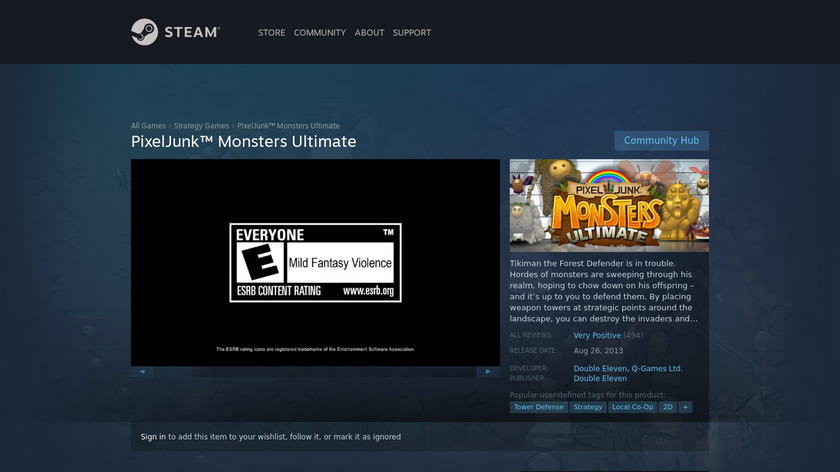This screenshot has width=840, height=472.
Task: Click the media strip scrollbar track
Action: (315, 371)
